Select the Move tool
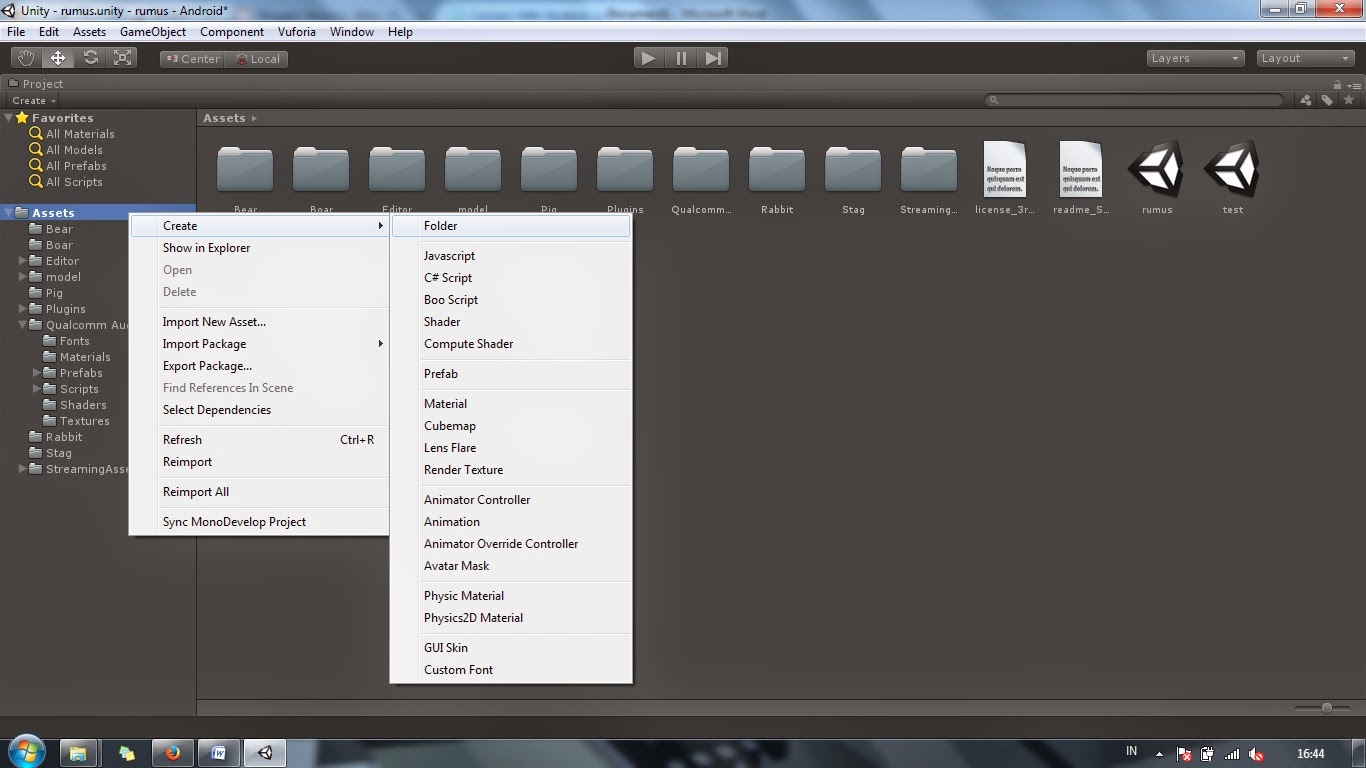Image resolution: width=1366 pixels, height=768 pixels. point(58,58)
